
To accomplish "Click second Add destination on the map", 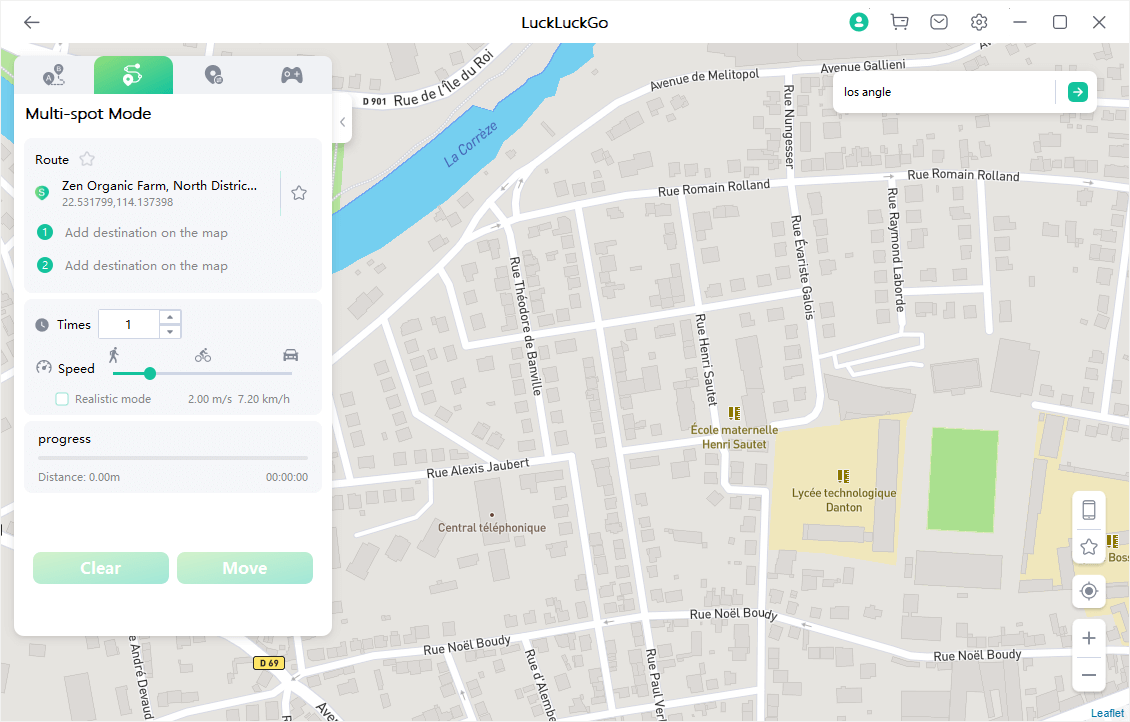I will pos(146,266).
